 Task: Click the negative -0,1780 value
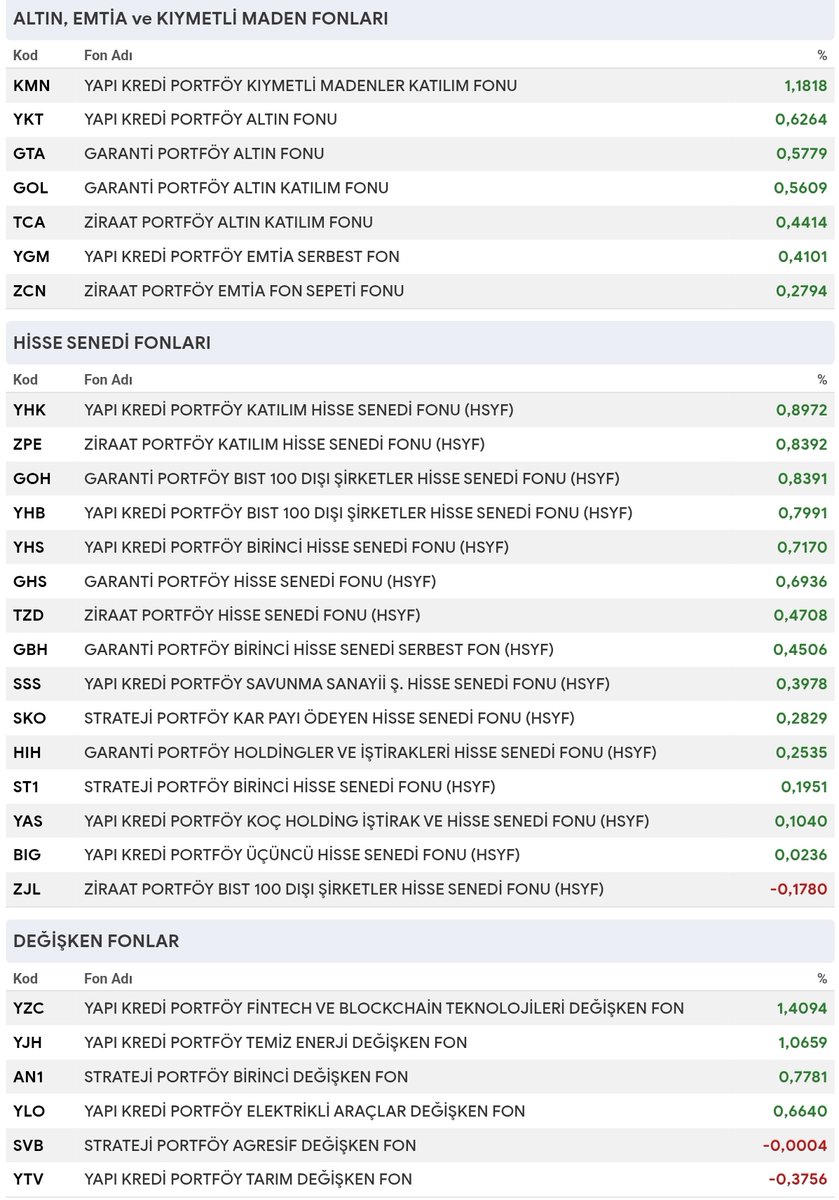coord(799,889)
